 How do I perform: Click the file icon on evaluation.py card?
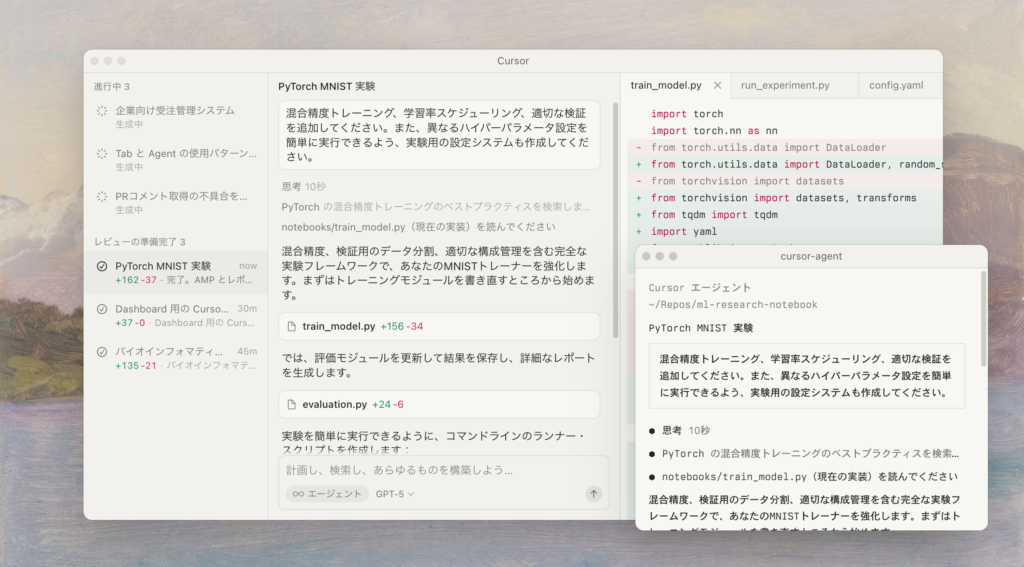[292, 404]
